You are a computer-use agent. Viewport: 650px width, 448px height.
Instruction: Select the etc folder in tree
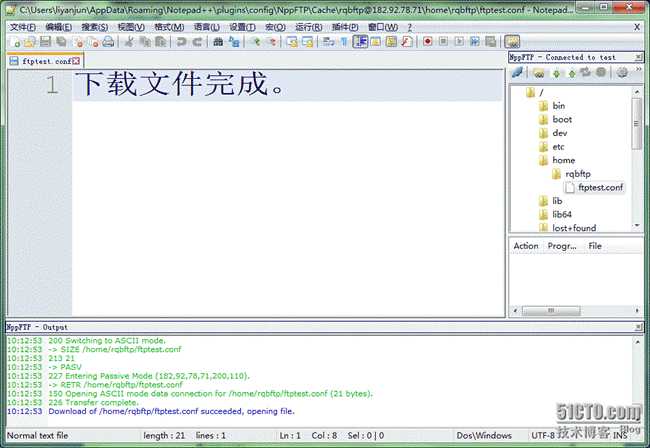coord(552,146)
